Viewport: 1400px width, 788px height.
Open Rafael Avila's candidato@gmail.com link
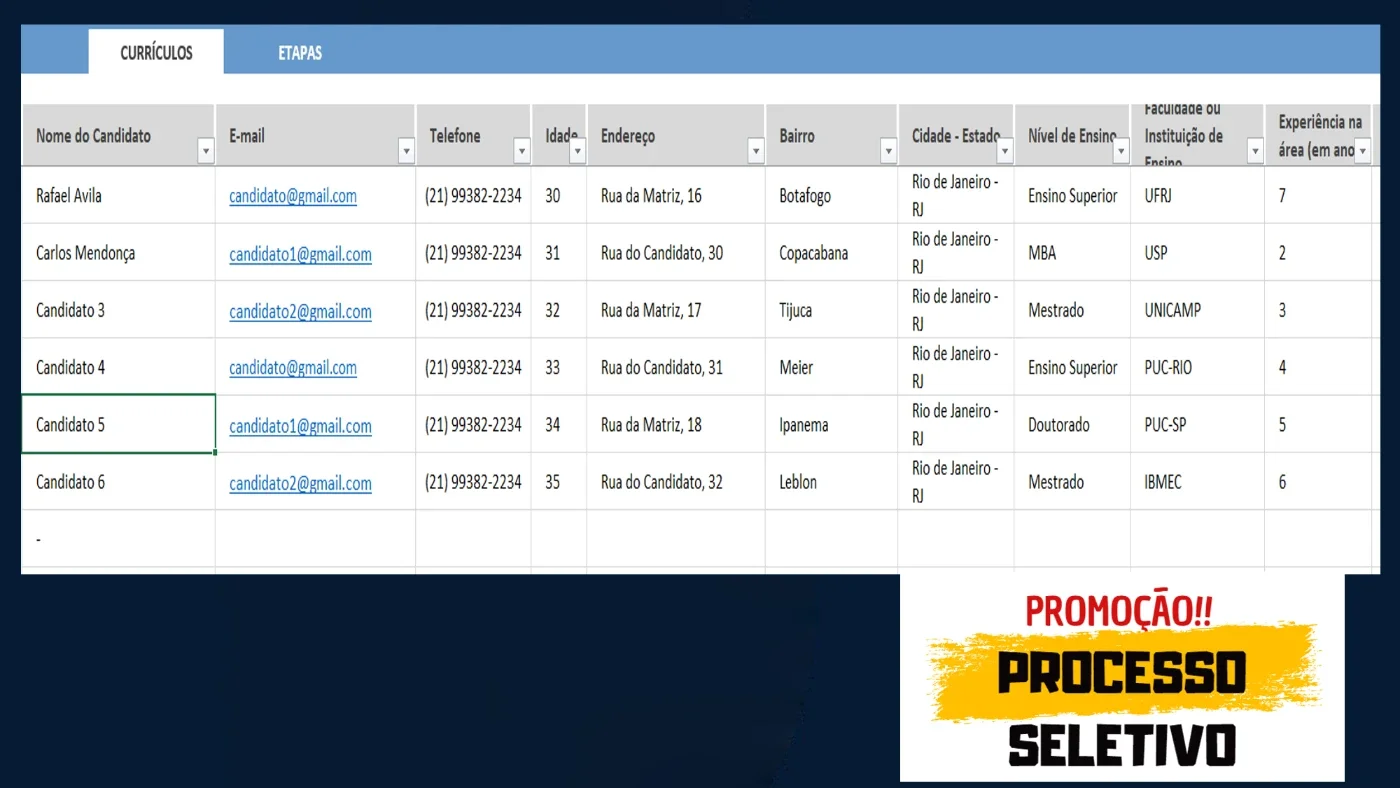(x=293, y=196)
